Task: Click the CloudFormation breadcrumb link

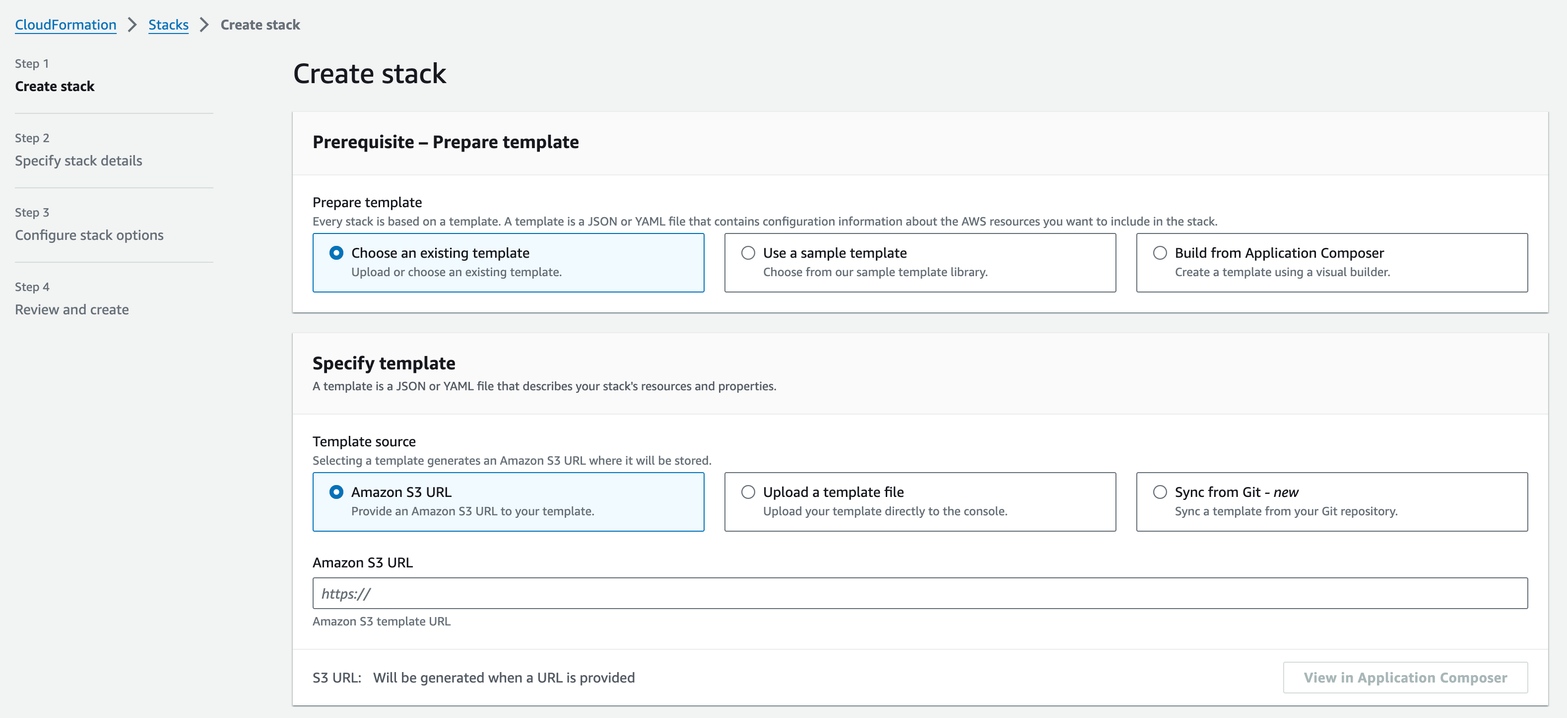Action: pos(65,24)
